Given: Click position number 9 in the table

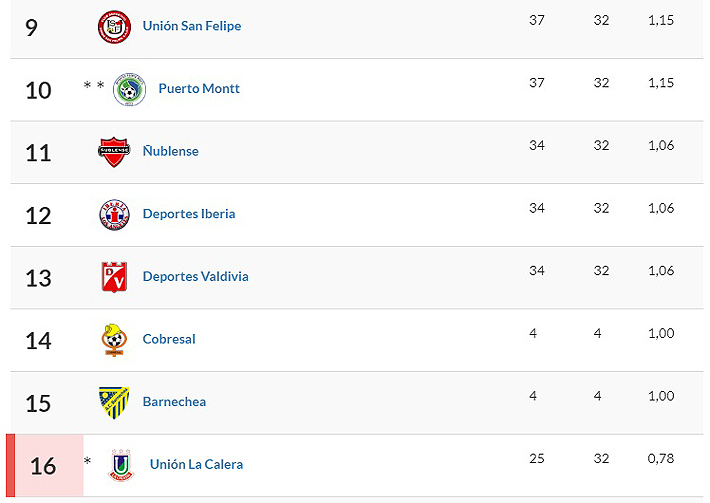Looking at the screenshot, I should pos(31,27).
